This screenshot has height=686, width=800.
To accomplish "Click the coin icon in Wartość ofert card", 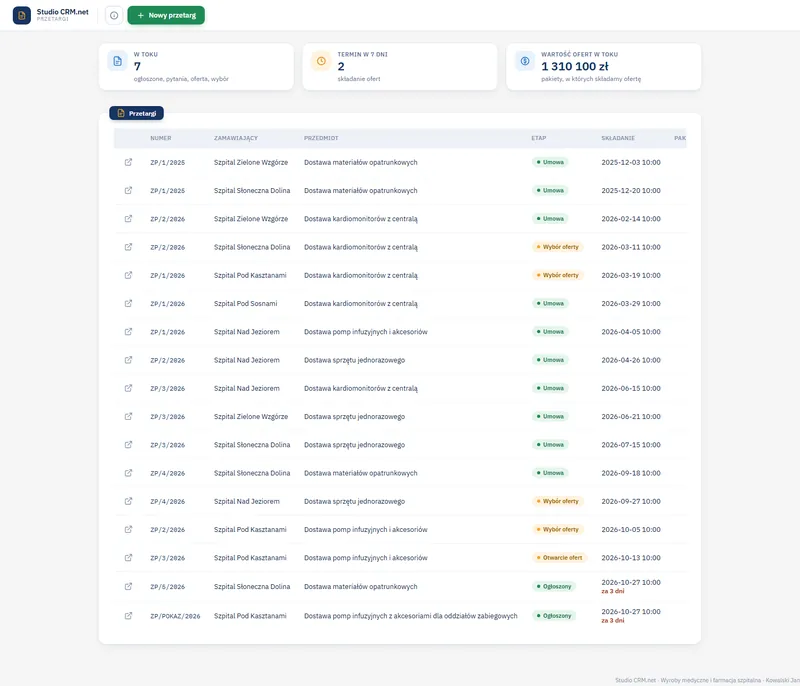I will [524, 61].
